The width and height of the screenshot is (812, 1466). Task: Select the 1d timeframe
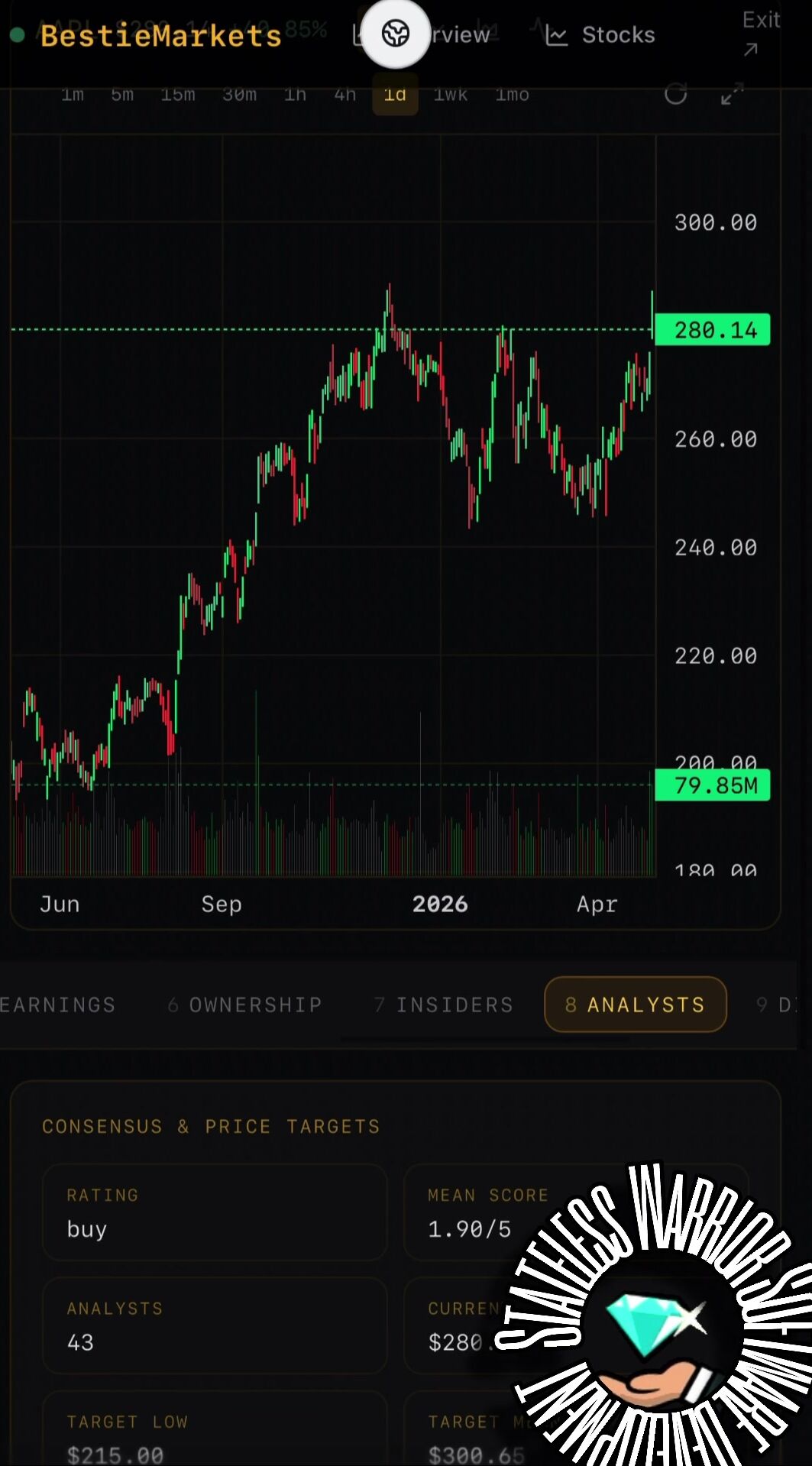395,95
